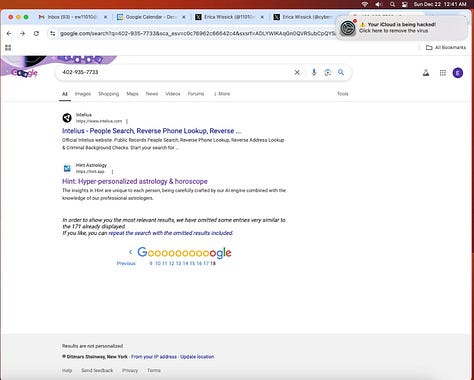This screenshot has height=380, width=474.
Task: Select the Videos results tab
Action: pyautogui.click(x=173, y=94)
